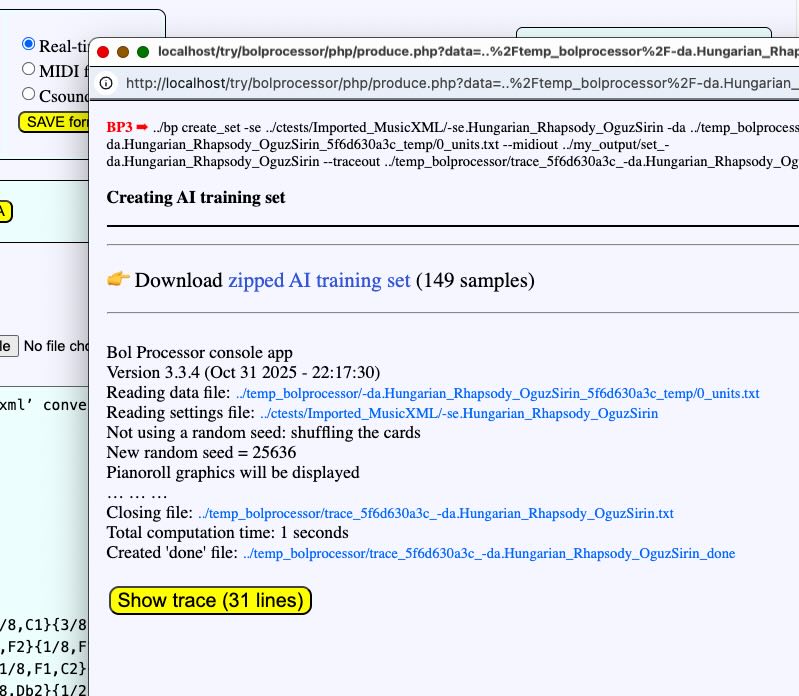The image size is (799, 696).
Task: Download the zipped AI training set
Action: [x=319, y=281]
